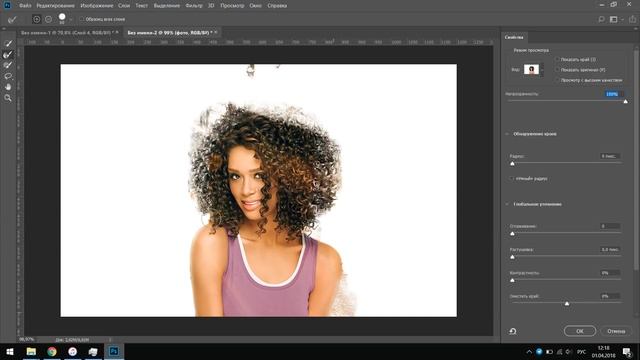Image resolution: width=640 pixels, height=360 pixels.
Task: Open the Выделение menu
Action: tap(167, 6)
